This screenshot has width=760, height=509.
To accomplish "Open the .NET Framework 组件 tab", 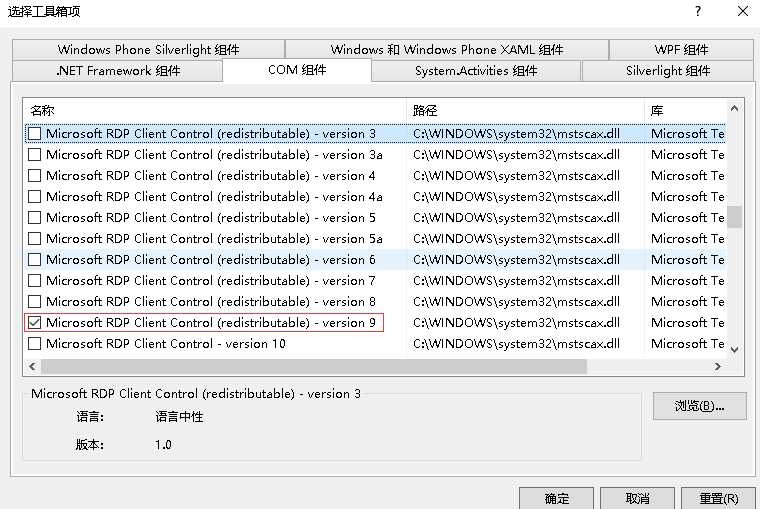I will (118, 71).
